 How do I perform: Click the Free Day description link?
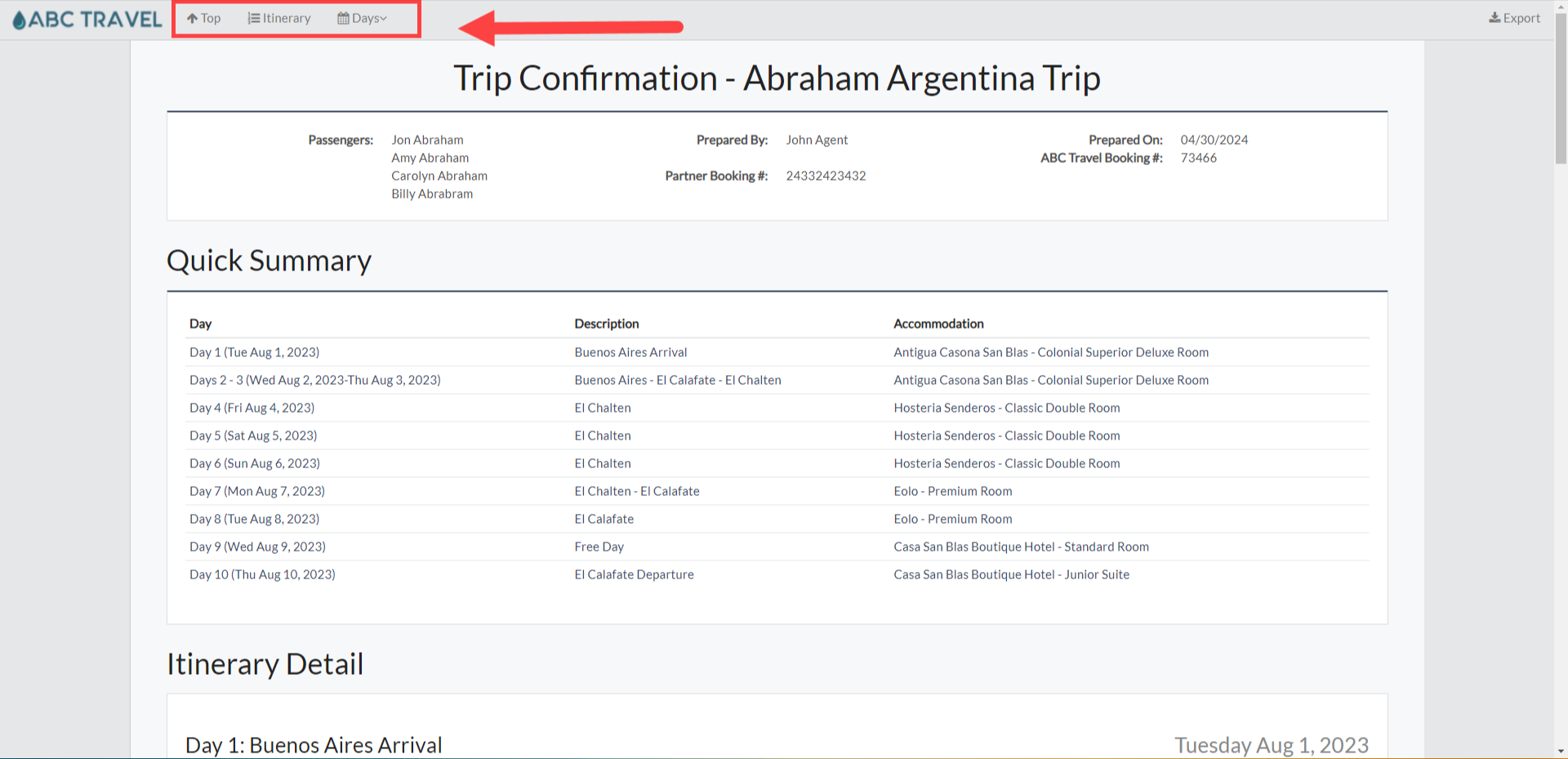coord(599,547)
